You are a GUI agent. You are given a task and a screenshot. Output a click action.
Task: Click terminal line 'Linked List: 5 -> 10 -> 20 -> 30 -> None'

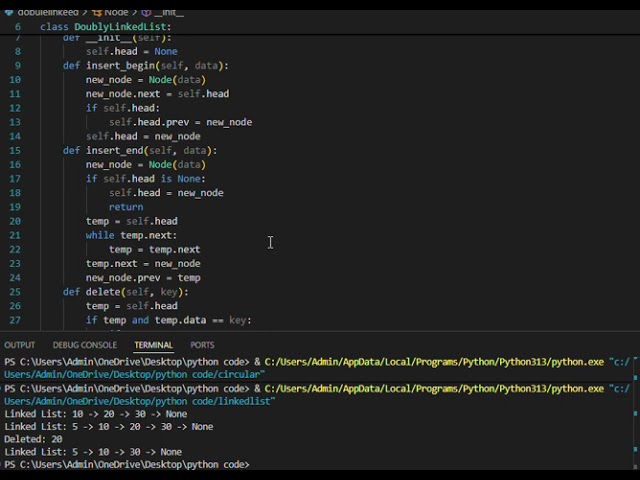(109, 427)
